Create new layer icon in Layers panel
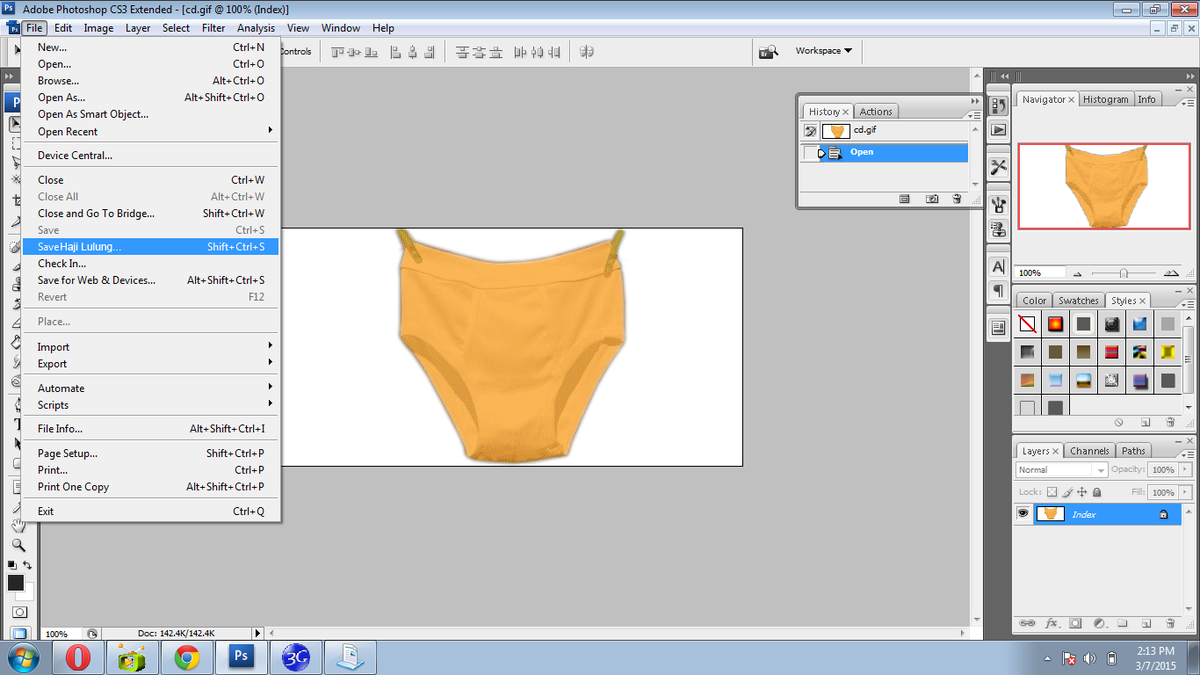 click(x=1145, y=623)
